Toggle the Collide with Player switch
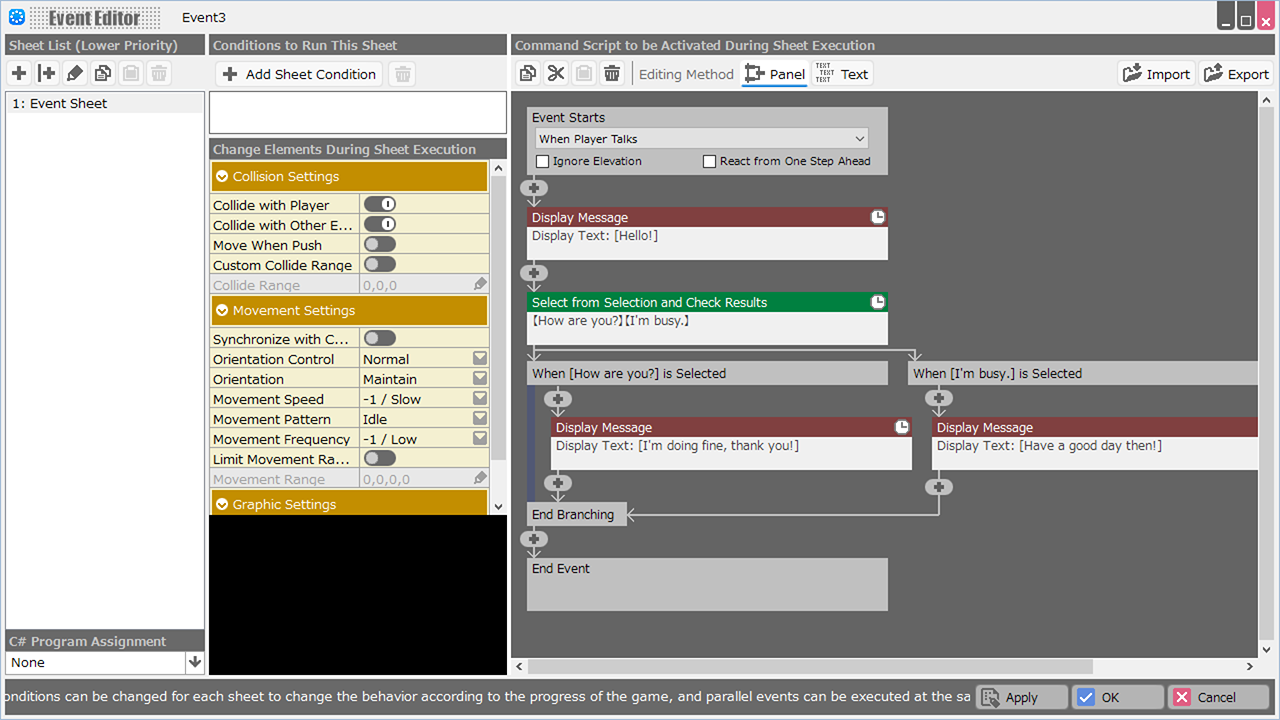Screen dimensions: 1280x720 (x=380, y=204)
